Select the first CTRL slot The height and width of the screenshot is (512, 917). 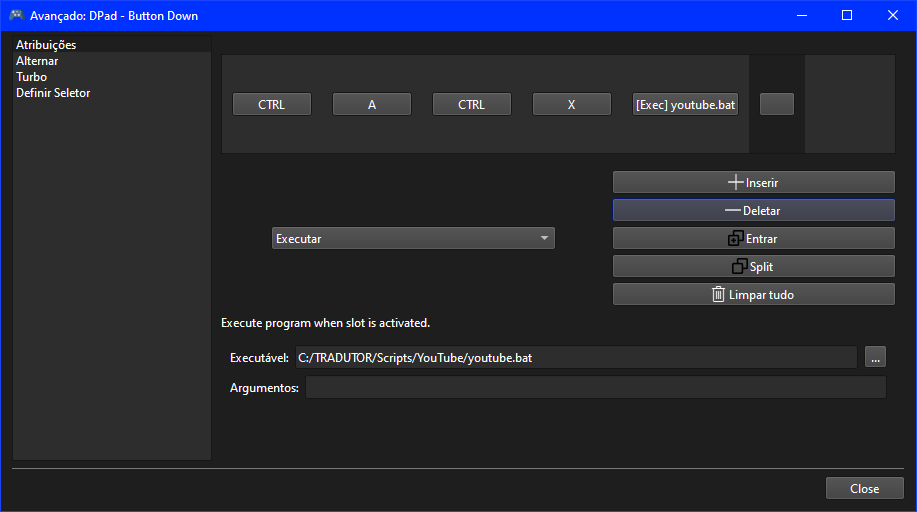point(272,104)
